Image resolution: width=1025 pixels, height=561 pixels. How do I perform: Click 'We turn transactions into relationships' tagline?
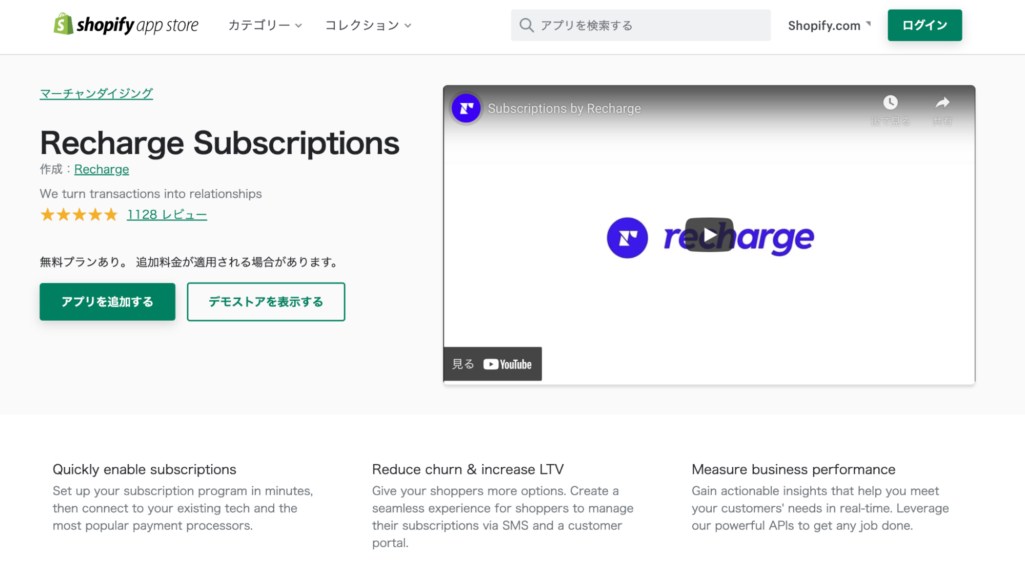click(x=150, y=194)
